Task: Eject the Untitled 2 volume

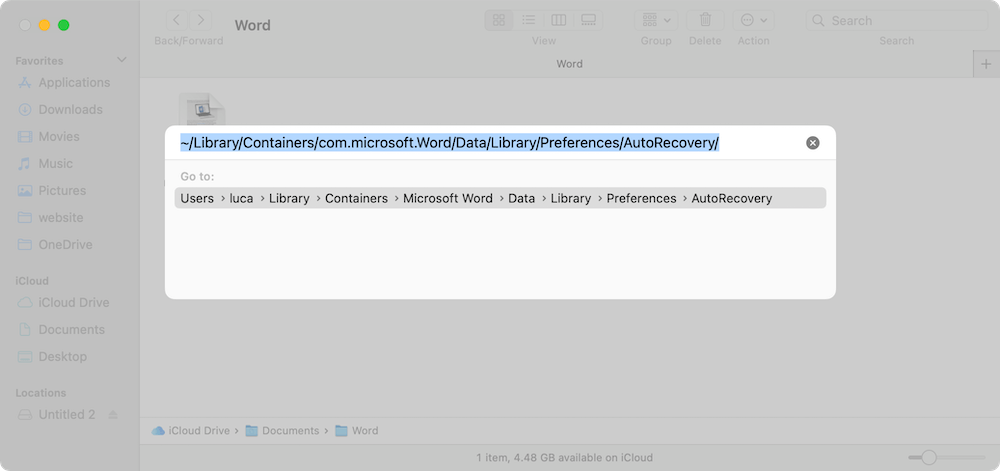Action: point(113,415)
